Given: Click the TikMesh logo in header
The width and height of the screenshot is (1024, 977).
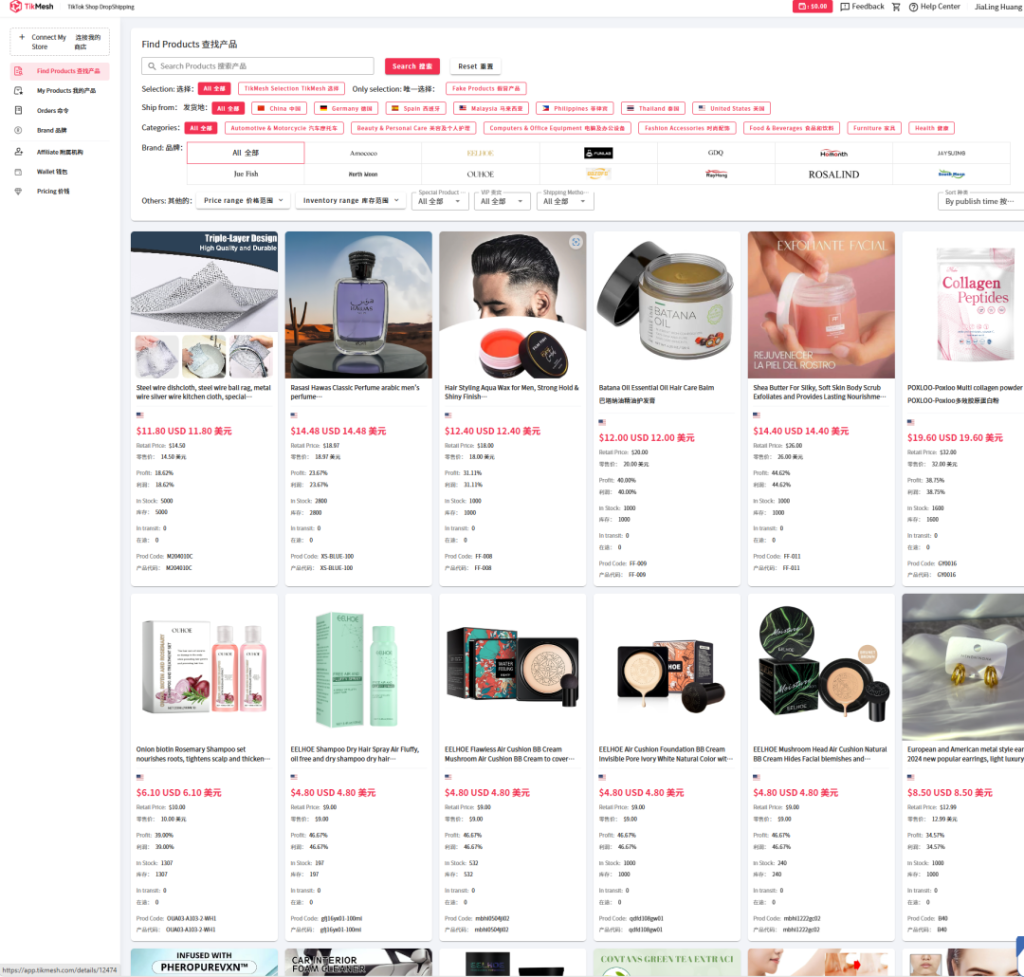Looking at the screenshot, I should 31,7.
